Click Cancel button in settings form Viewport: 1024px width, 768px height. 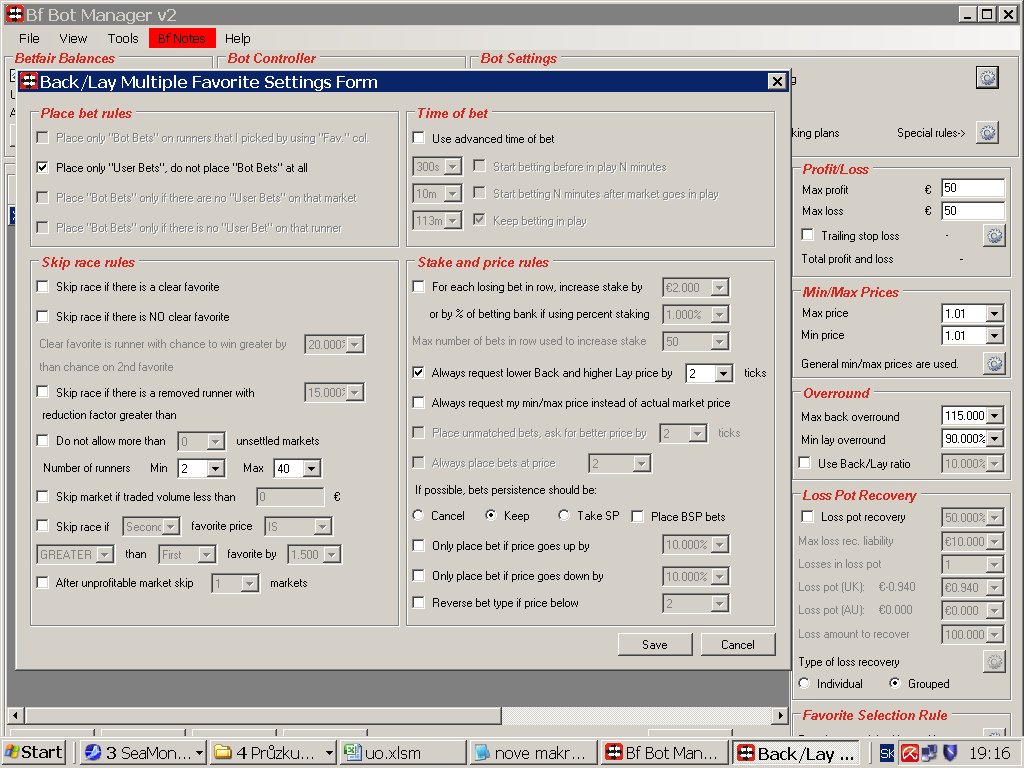[x=737, y=645]
